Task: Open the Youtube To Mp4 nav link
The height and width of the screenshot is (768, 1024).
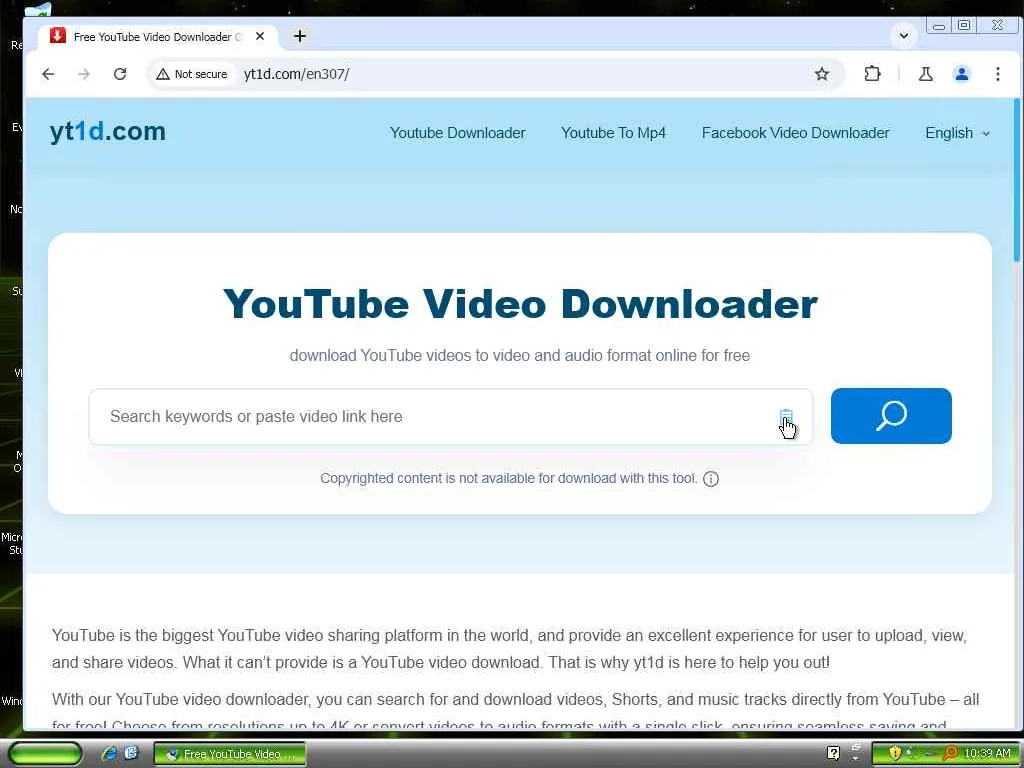Action: click(613, 133)
